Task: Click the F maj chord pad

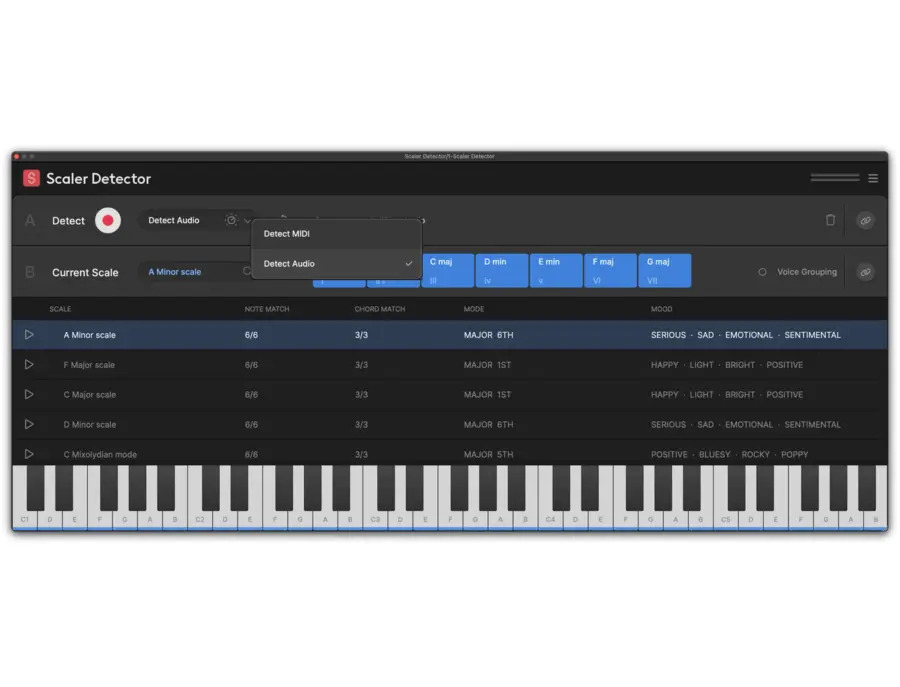Action: coord(610,270)
